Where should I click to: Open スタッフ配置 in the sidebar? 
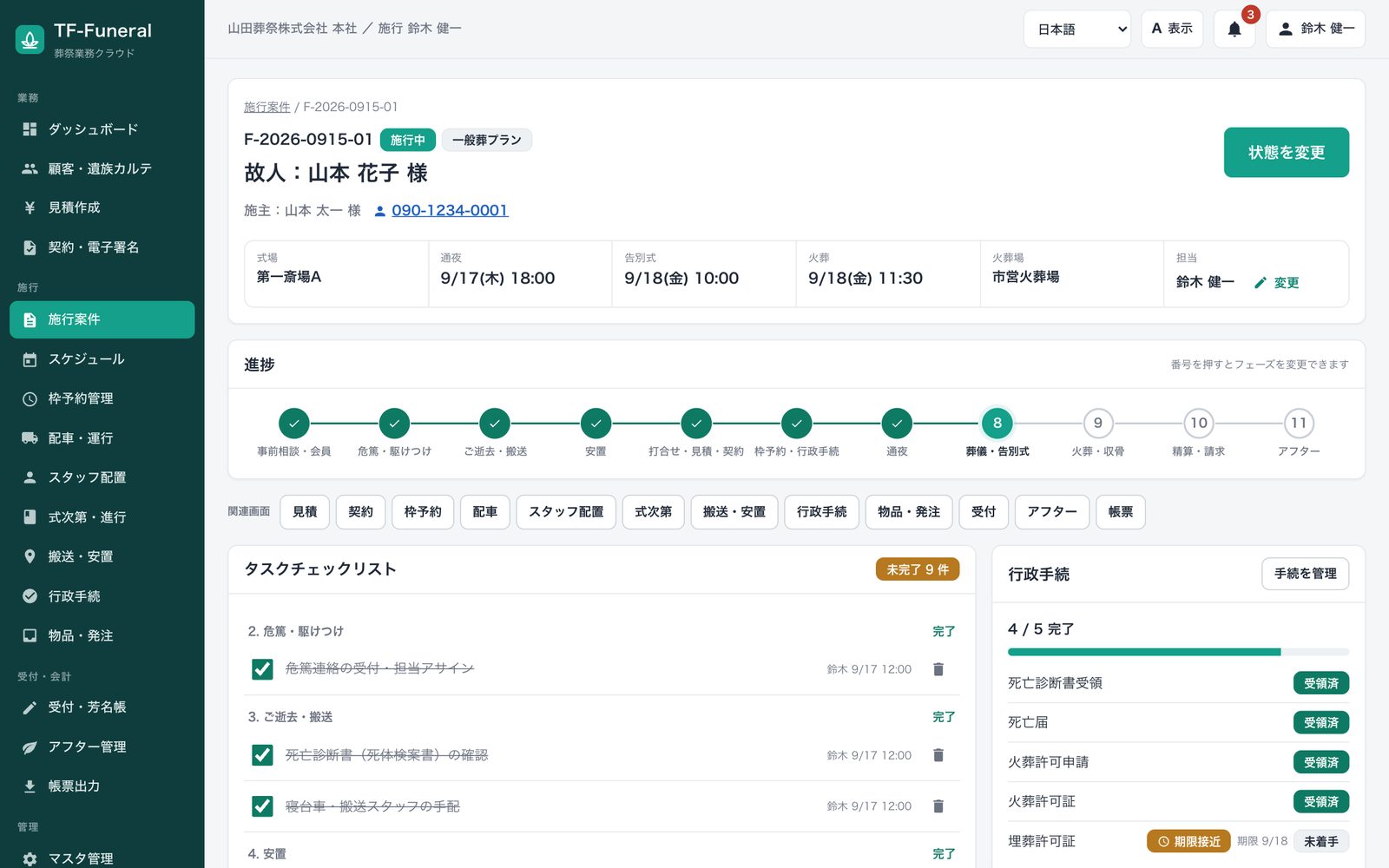point(102,477)
